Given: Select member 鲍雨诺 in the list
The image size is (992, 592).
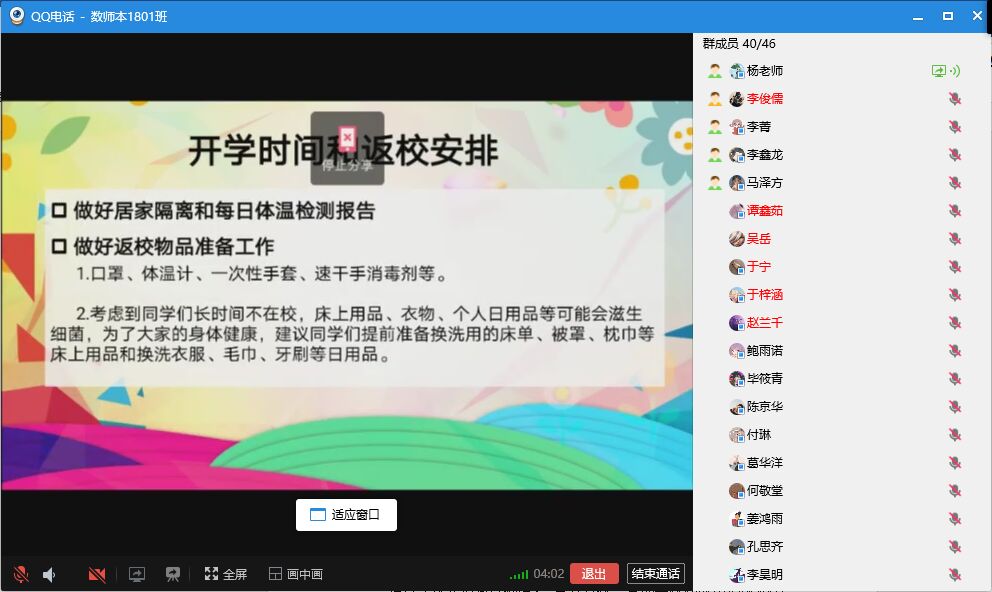Looking at the screenshot, I should click(x=765, y=351).
